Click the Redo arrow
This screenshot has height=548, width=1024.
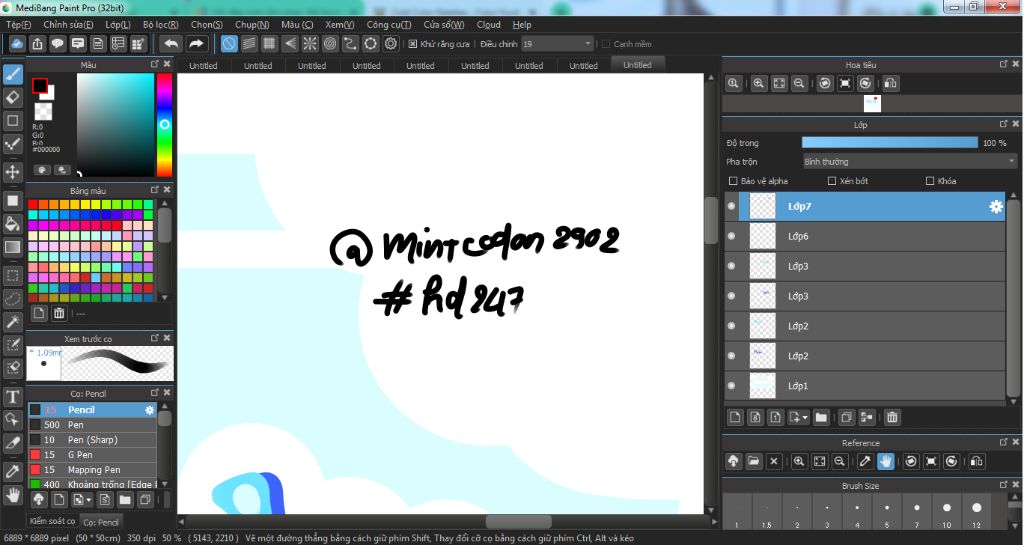coord(196,44)
